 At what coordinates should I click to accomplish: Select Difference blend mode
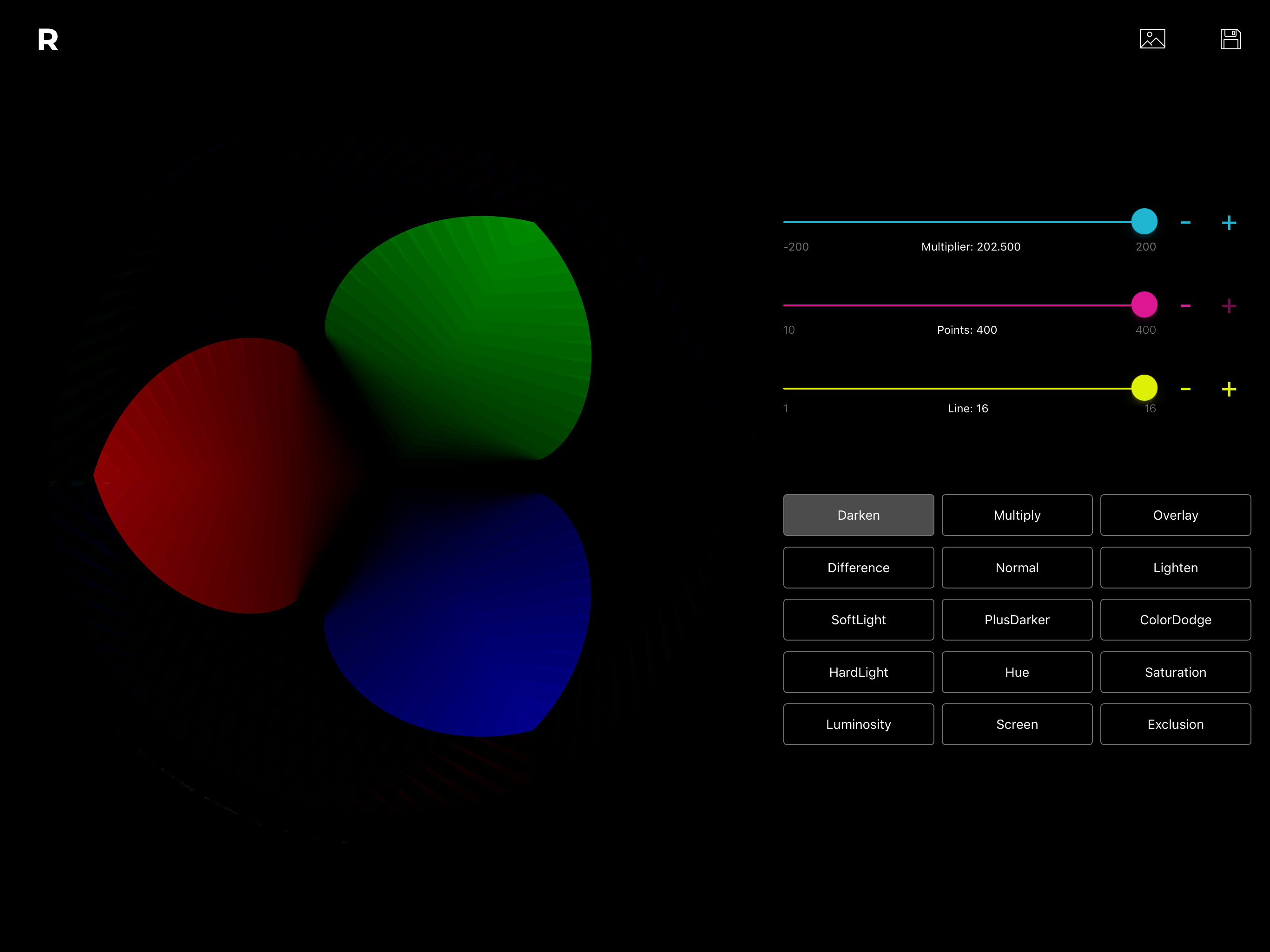coord(858,567)
